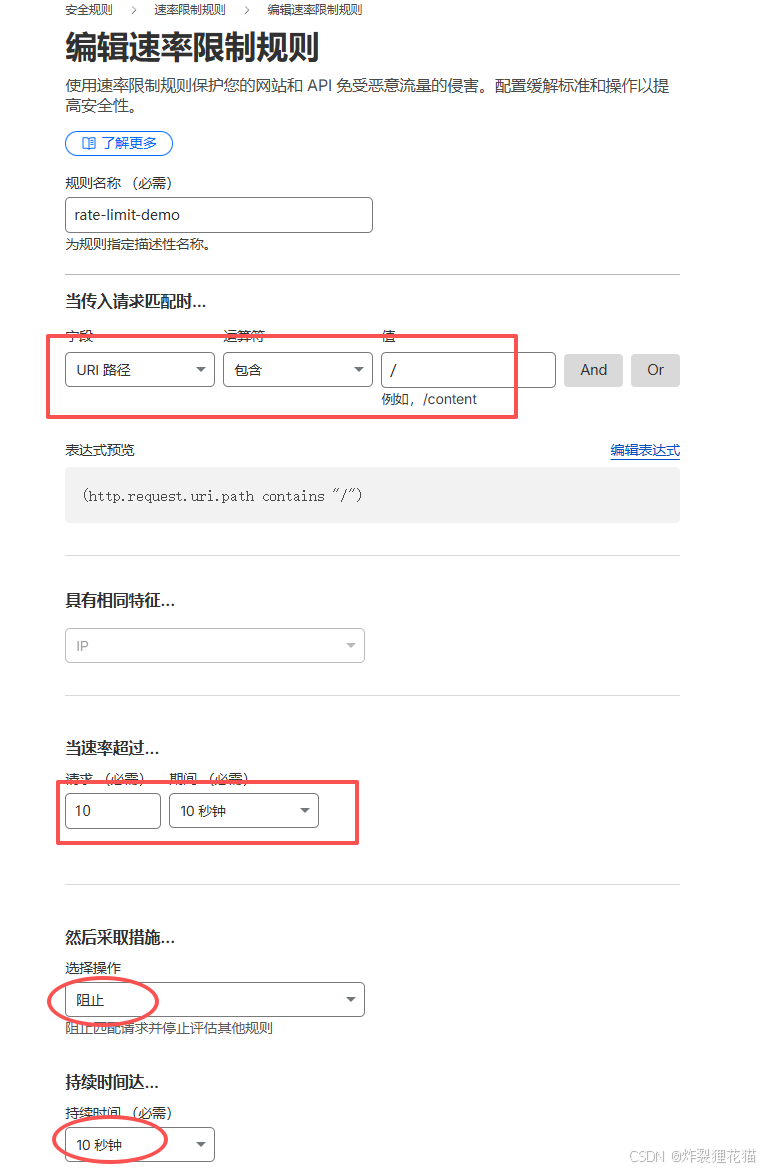Click the Or button
The image size is (763, 1170).
655,370
